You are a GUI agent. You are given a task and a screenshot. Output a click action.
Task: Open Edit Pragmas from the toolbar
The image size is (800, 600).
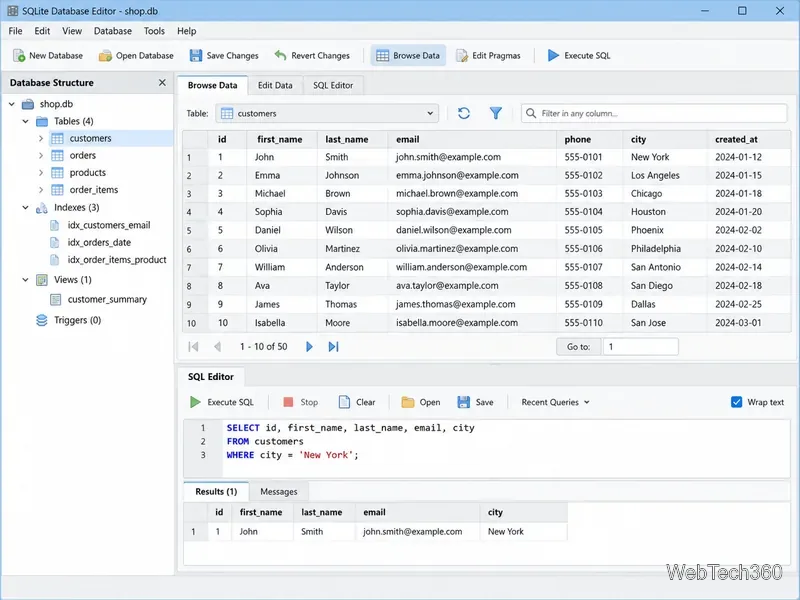[x=488, y=56]
